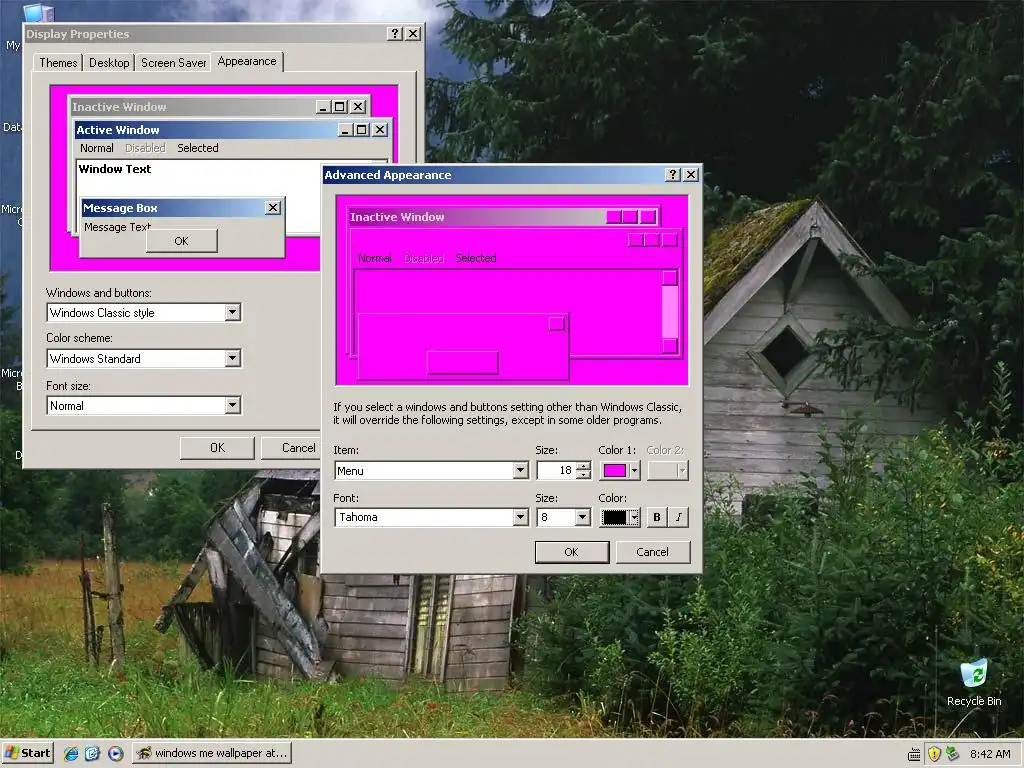This screenshot has width=1024, height=768.
Task: Launch Windows Media Player from Quick Launch
Action: (x=115, y=753)
